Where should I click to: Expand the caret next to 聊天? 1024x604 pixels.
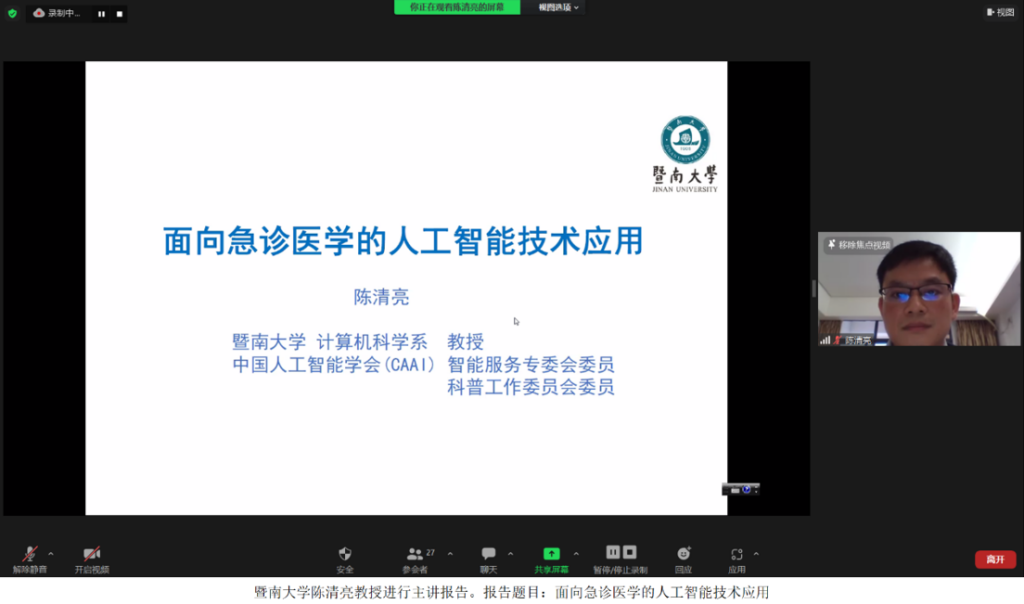[x=511, y=554]
